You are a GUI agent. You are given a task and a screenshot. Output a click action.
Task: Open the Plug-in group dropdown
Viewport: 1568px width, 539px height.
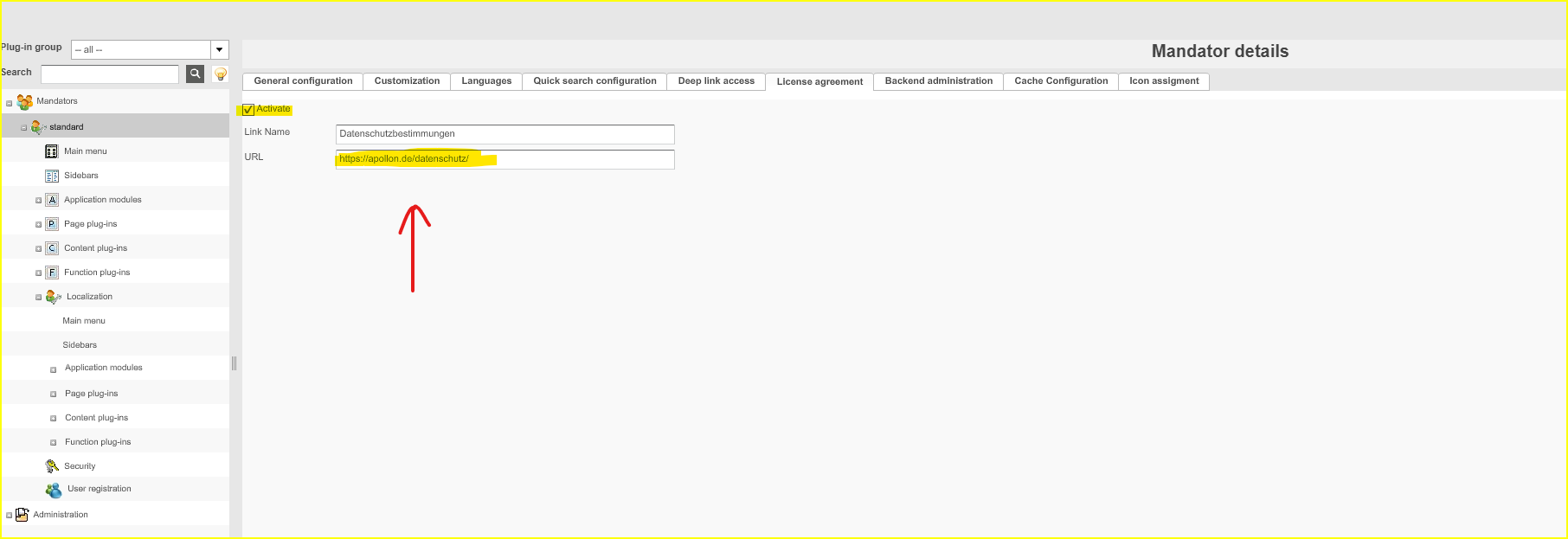(x=220, y=50)
